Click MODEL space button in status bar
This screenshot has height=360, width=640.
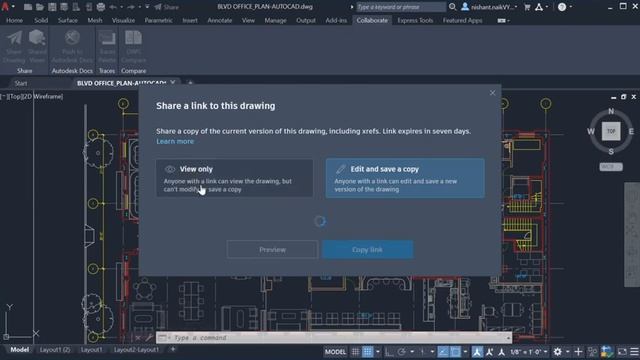tap(335, 352)
